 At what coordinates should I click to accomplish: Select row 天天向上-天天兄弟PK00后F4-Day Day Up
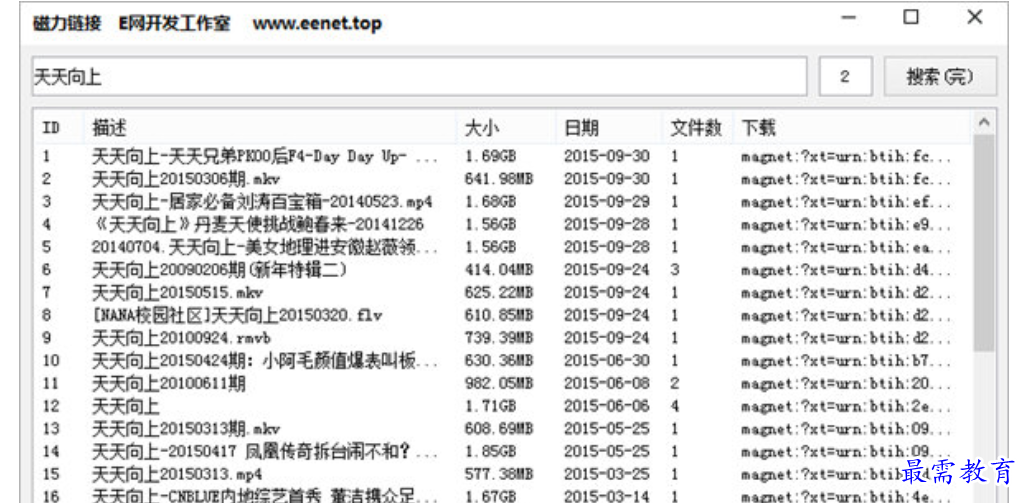click(504, 157)
